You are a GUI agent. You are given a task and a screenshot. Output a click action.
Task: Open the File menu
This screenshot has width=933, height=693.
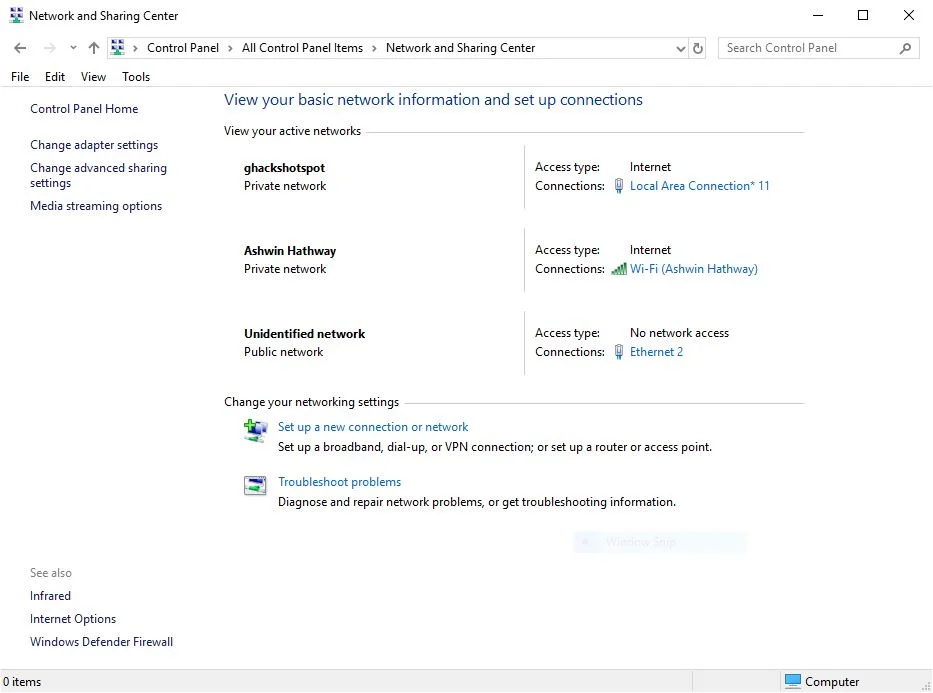point(20,77)
